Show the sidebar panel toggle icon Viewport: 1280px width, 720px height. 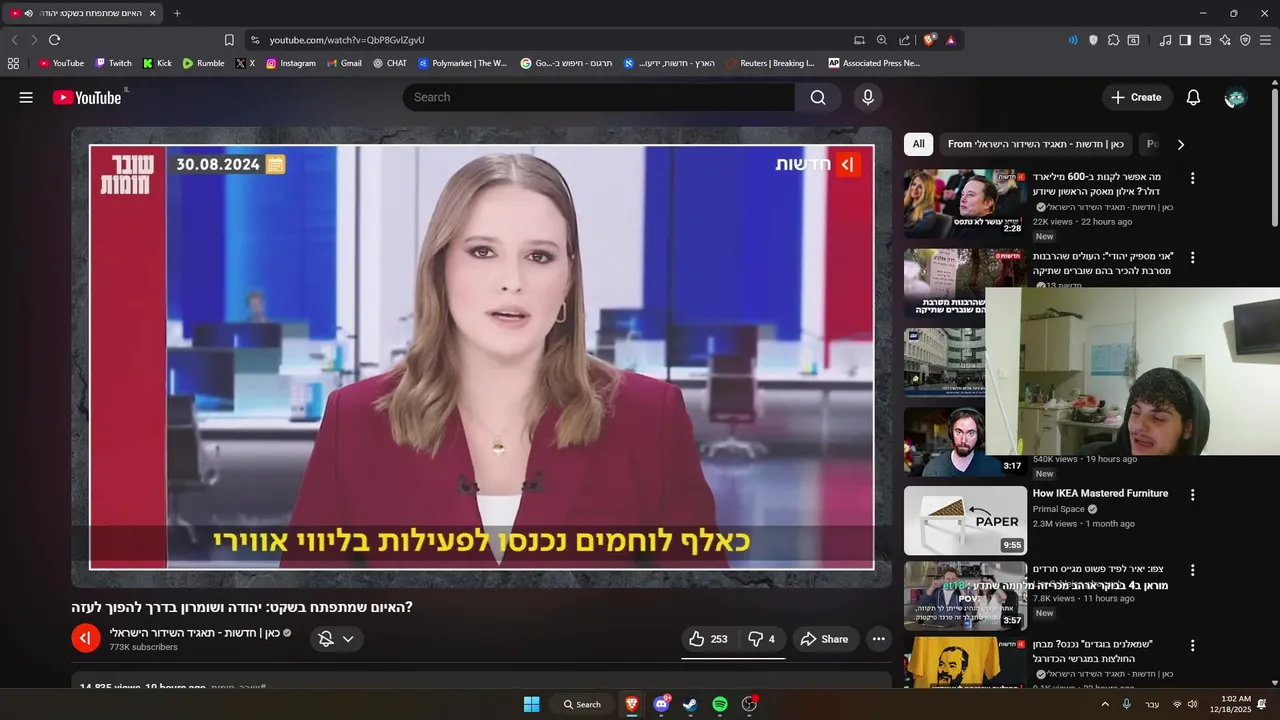coord(1185,40)
